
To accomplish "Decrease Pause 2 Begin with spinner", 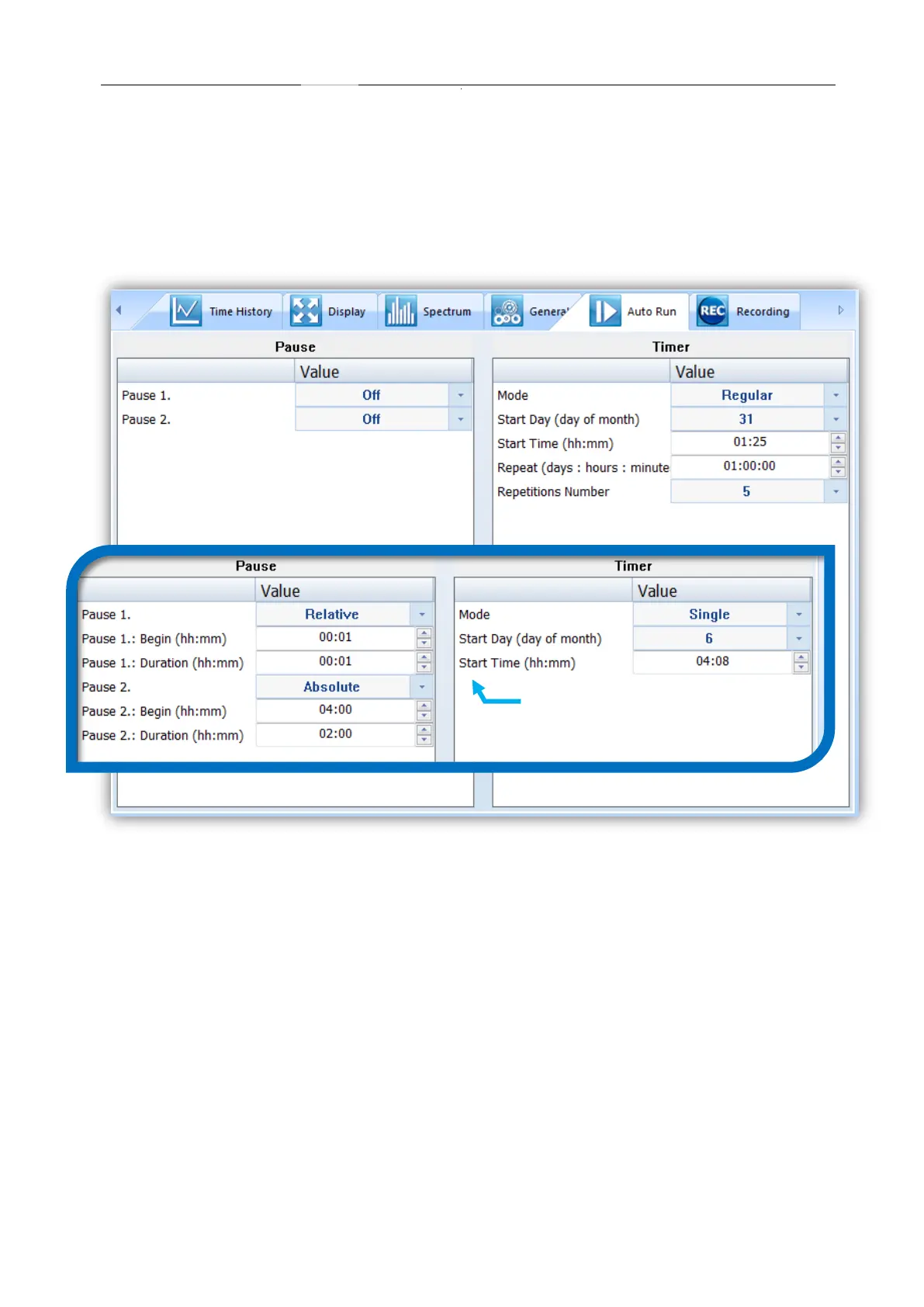I will point(424,716).
